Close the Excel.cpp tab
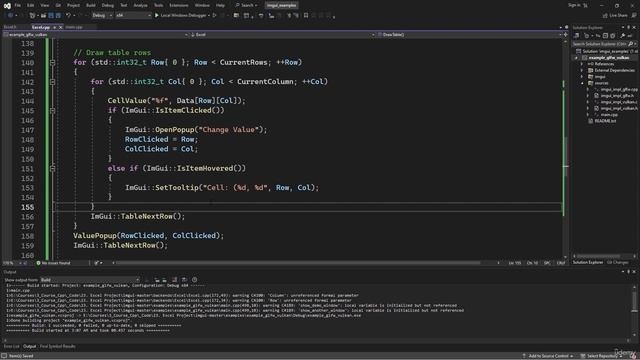Image resolution: width=640 pixels, height=360 pixels. pyautogui.click(x=61, y=27)
